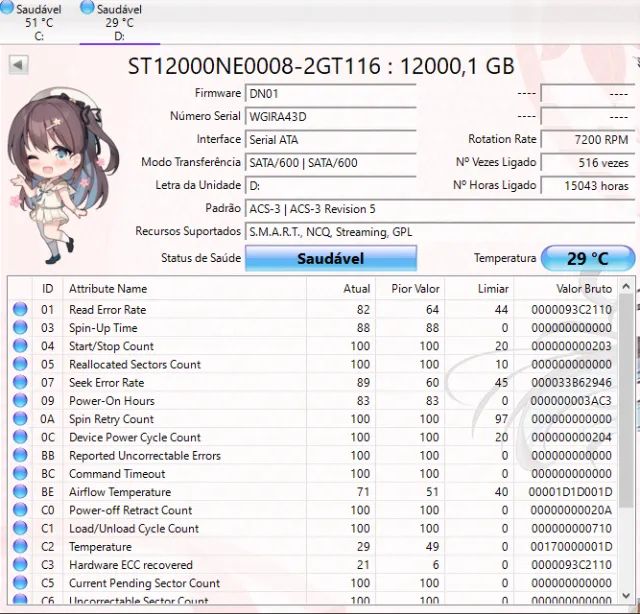
Task: Click the status icon for Device Power Cycle Count
Action: (x=20, y=437)
